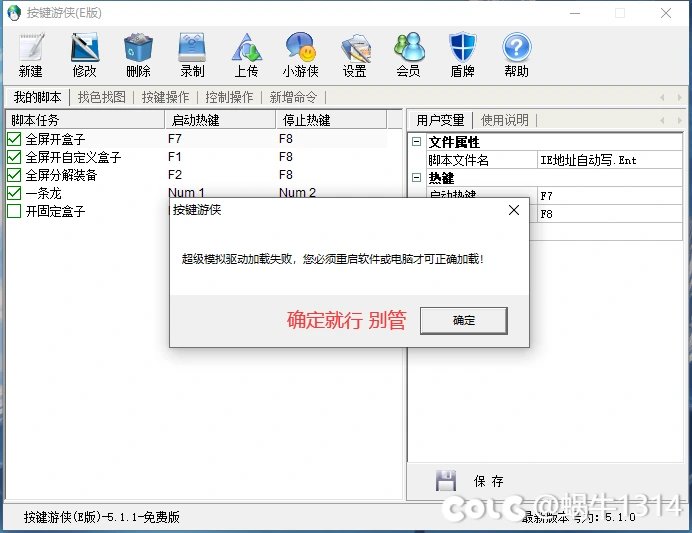692x533 pixels.
Task: Click the script file name field IE地址自动写.Ent
Action: click(x=609, y=160)
